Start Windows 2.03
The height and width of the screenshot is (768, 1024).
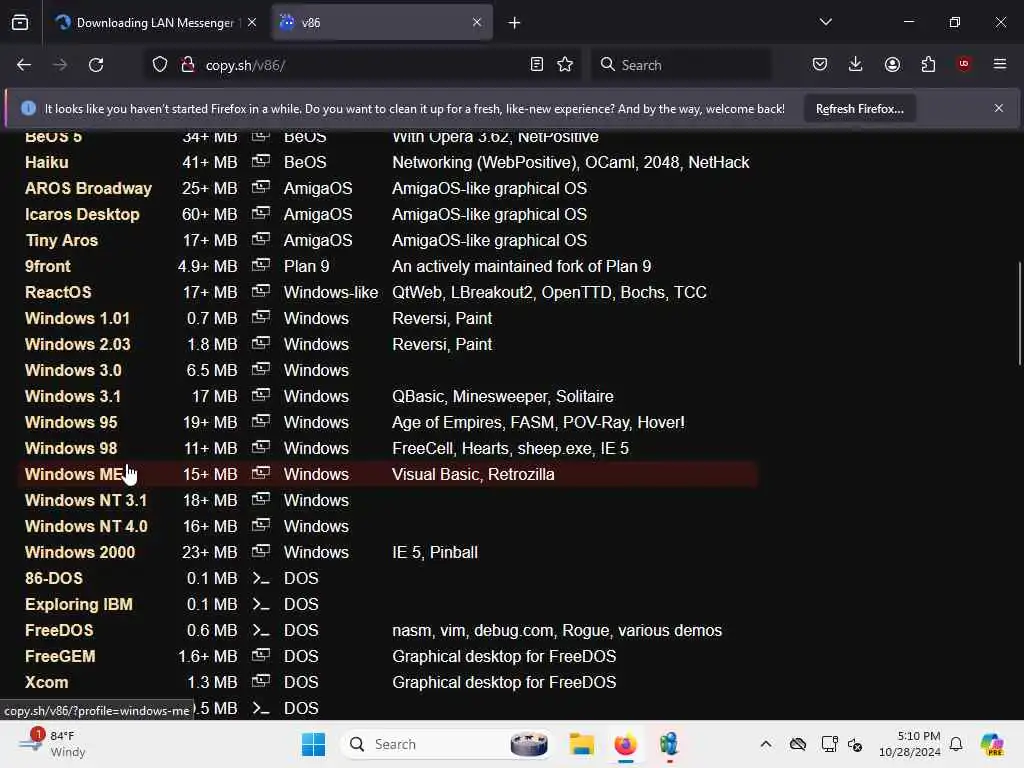coord(78,344)
